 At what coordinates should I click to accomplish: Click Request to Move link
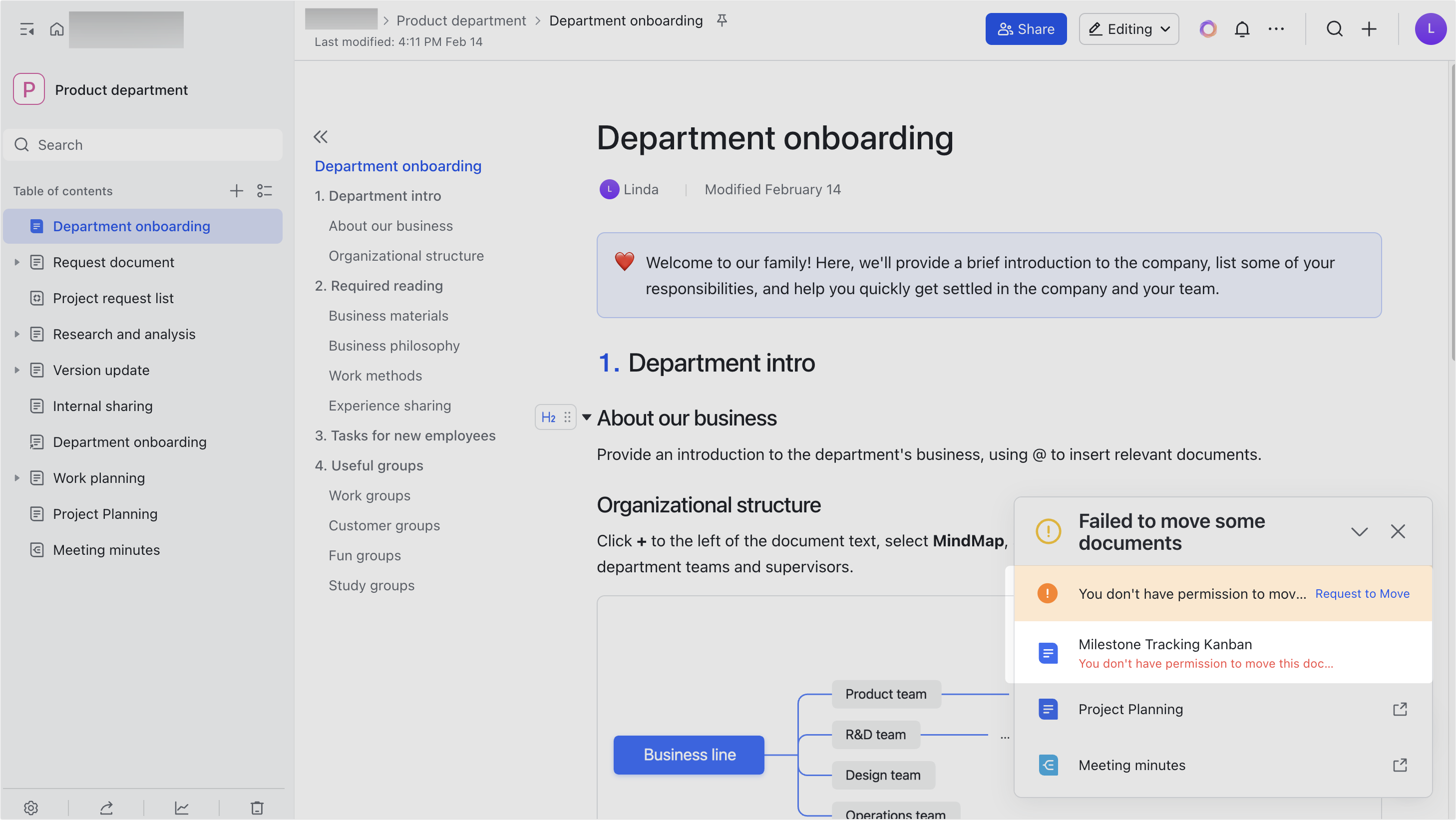(1362, 593)
